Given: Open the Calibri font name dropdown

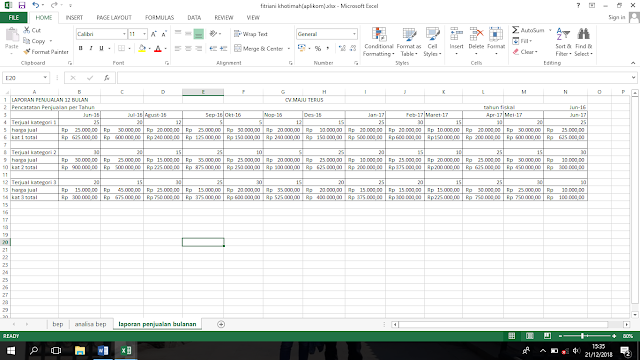Looking at the screenshot, I should [x=124, y=34].
